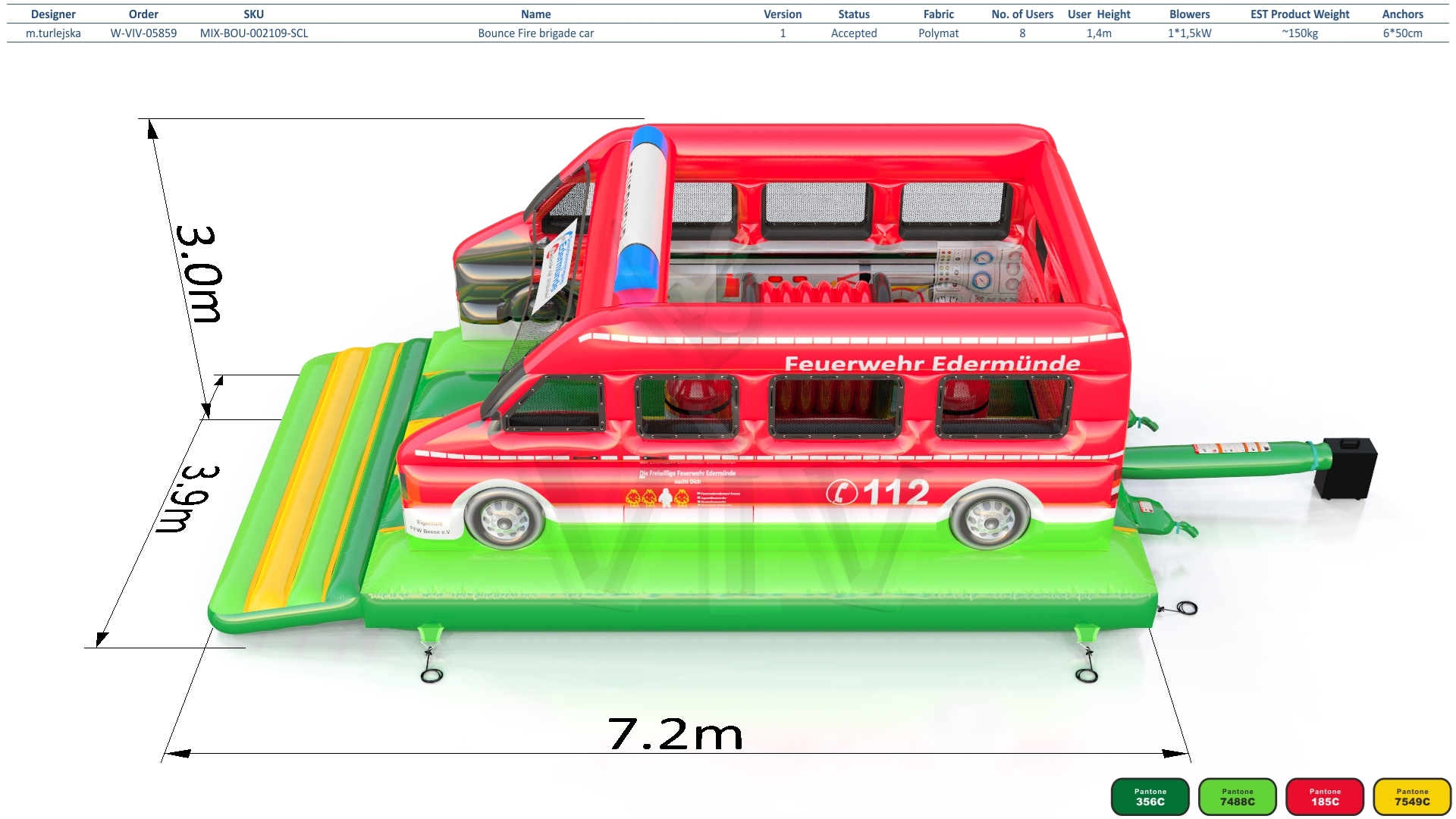Click the SKU column header
The image size is (1456, 819).
pos(254,14)
